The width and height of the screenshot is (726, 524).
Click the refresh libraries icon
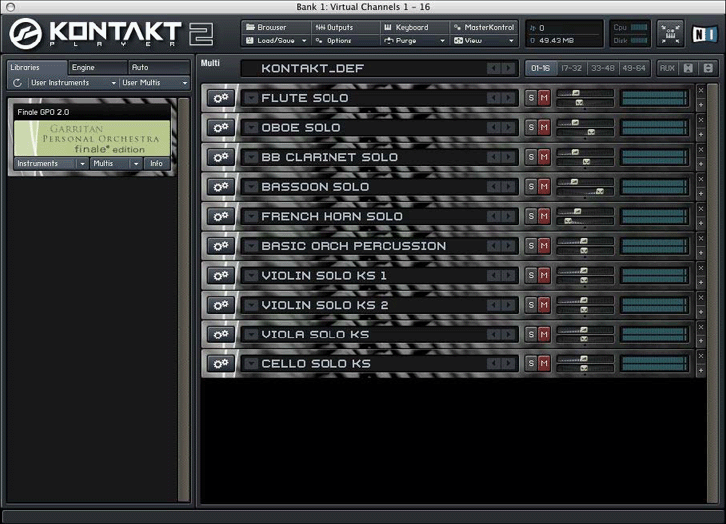tap(17, 83)
